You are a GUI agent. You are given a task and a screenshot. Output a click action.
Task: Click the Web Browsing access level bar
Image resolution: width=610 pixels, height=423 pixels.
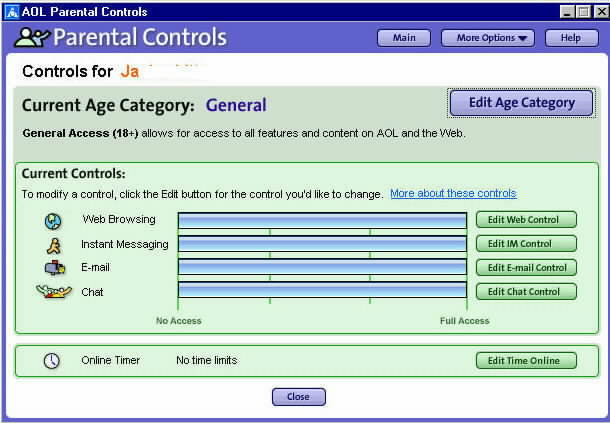[x=323, y=221]
